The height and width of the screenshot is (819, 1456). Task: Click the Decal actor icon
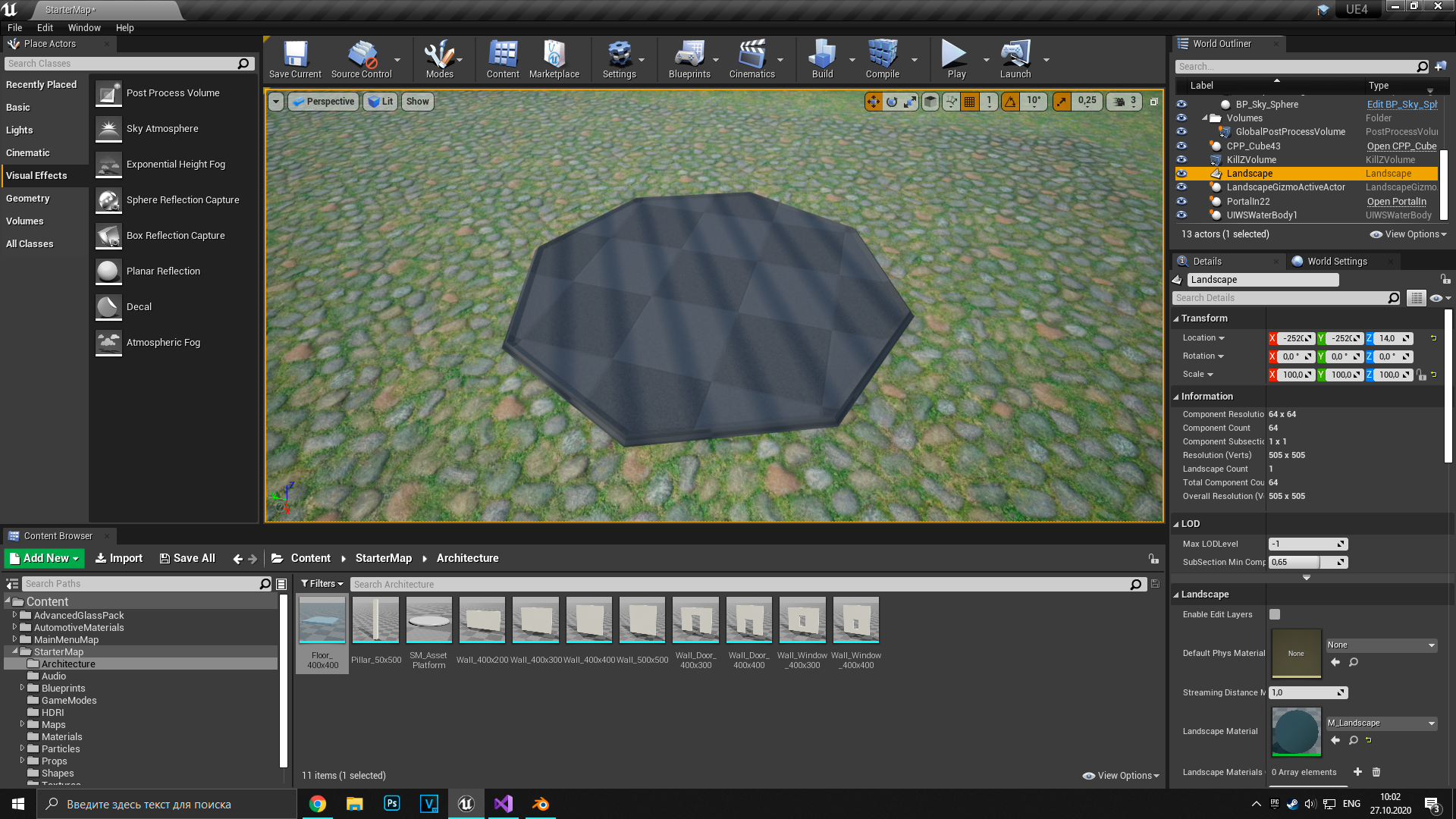coord(108,307)
